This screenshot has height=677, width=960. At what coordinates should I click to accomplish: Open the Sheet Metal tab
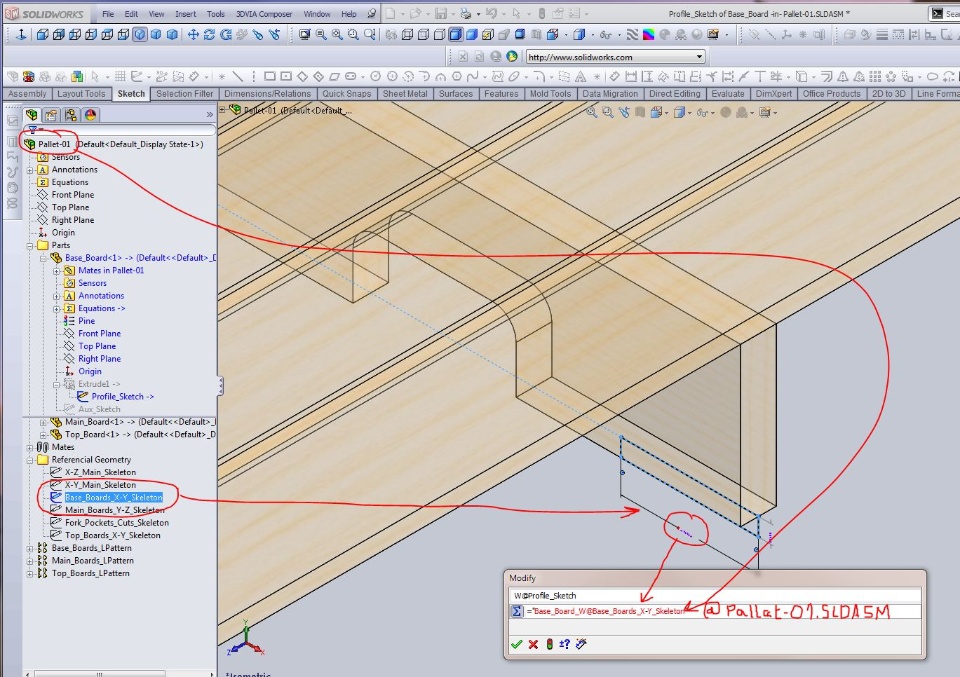click(x=405, y=94)
